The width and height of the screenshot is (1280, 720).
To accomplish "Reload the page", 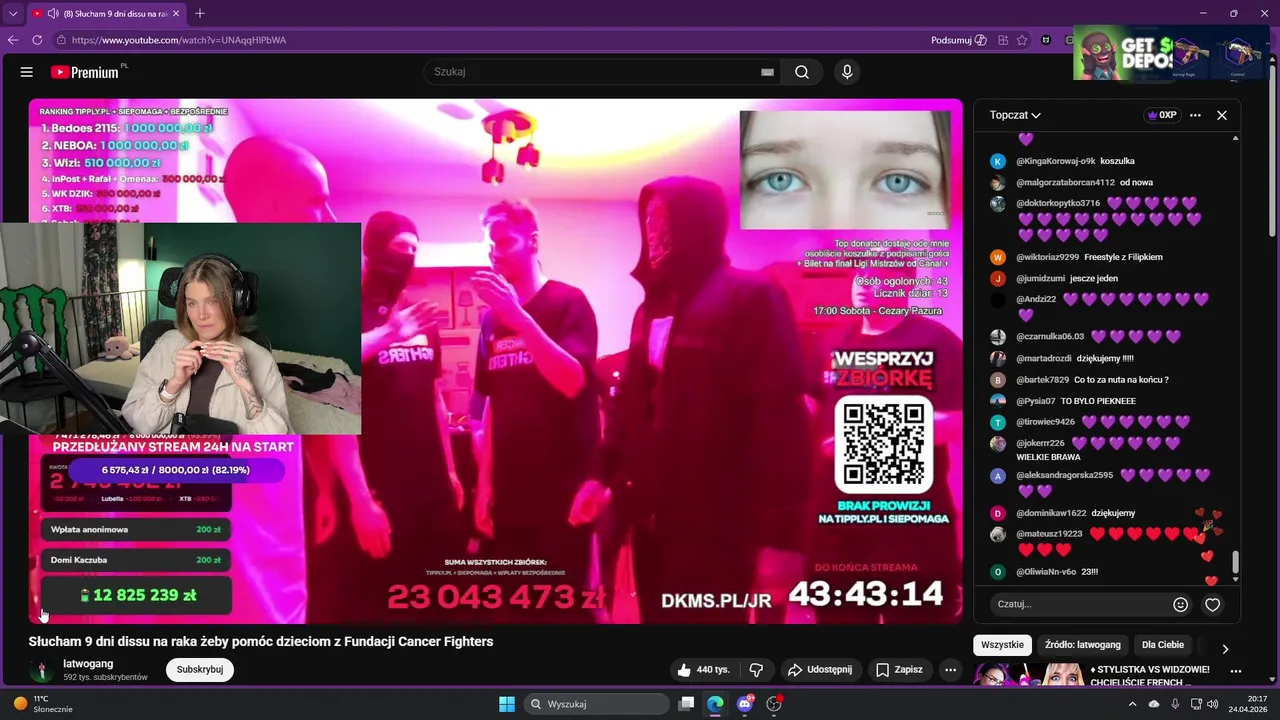I will (37, 40).
